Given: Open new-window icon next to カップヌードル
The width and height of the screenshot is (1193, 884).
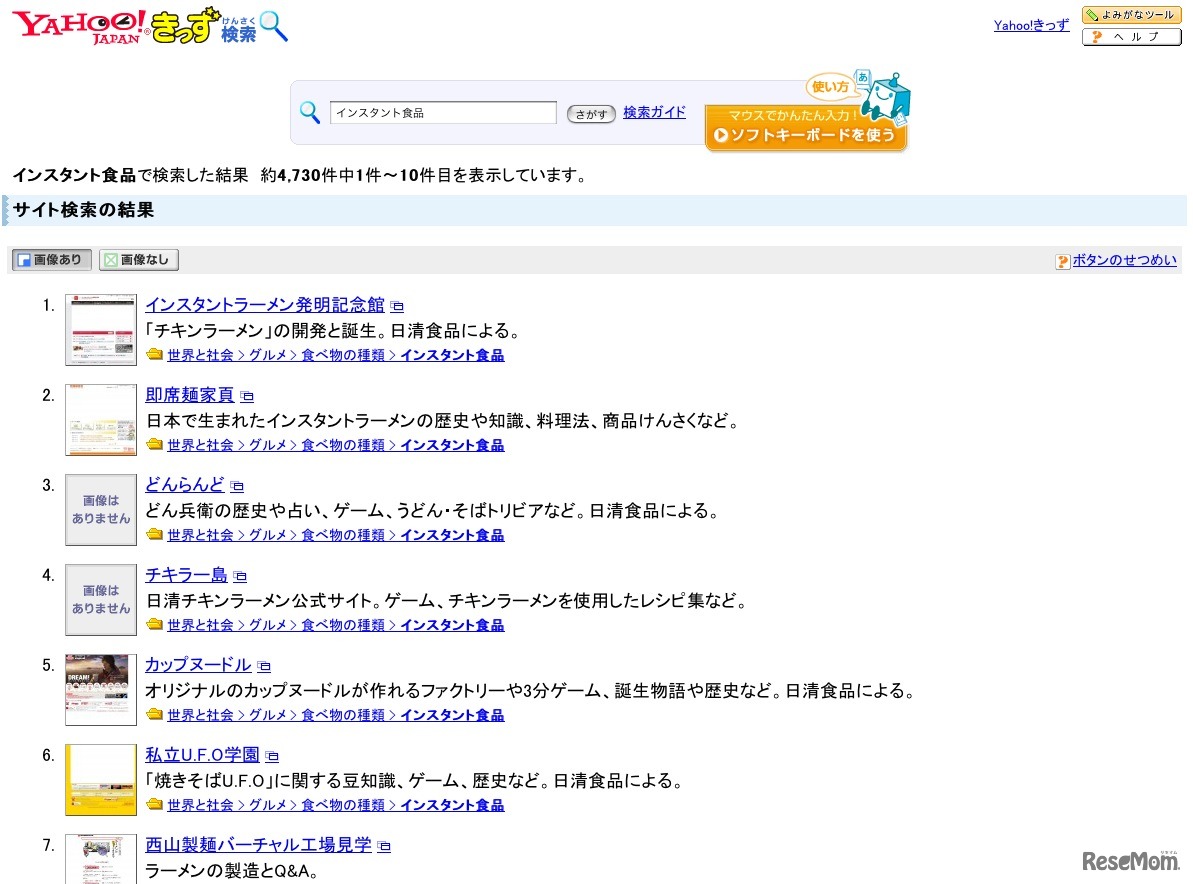Looking at the screenshot, I should coord(264,667).
